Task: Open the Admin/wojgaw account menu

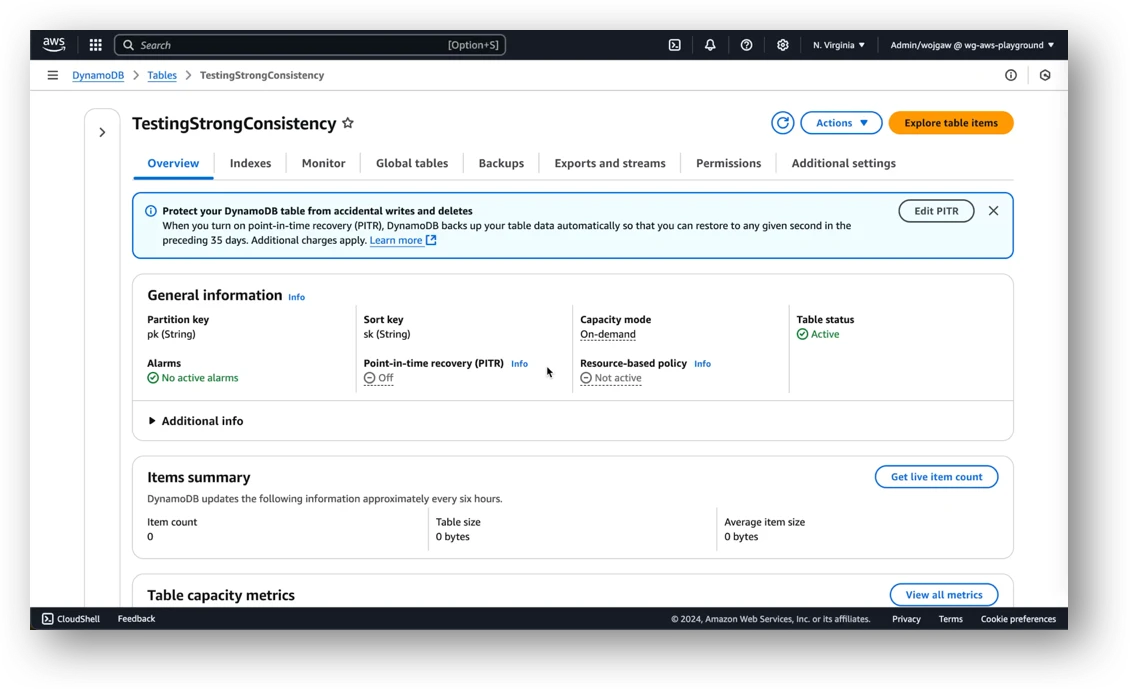Action: tap(972, 45)
